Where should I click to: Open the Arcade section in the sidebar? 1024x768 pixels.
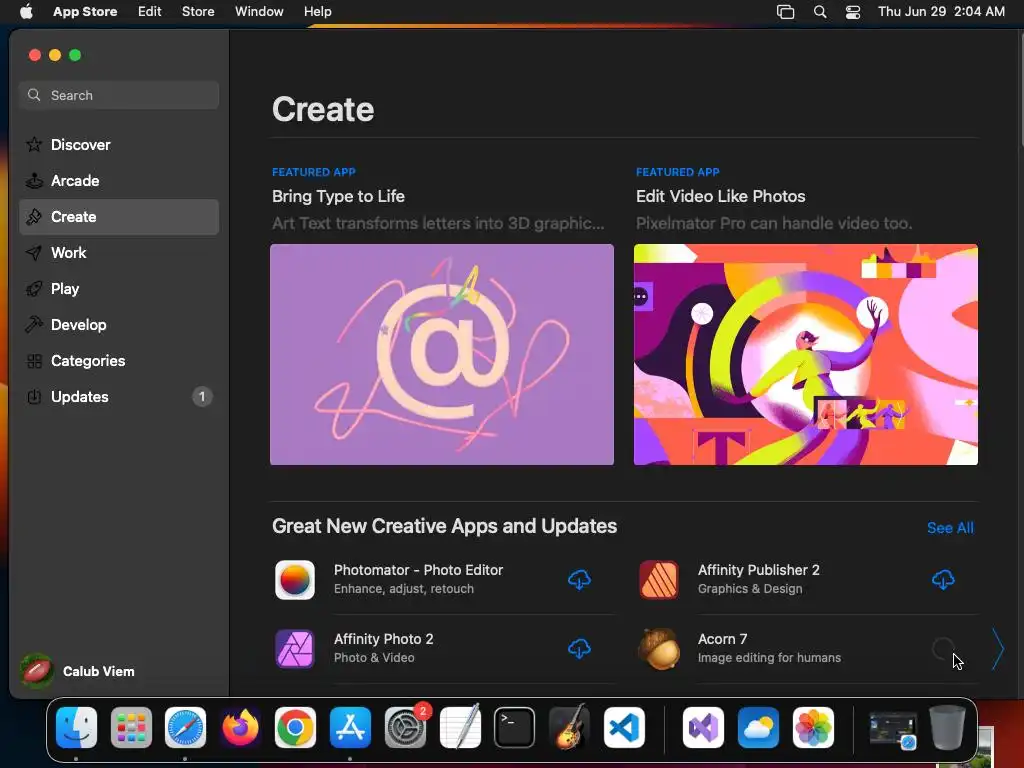(x=119, y=181)
